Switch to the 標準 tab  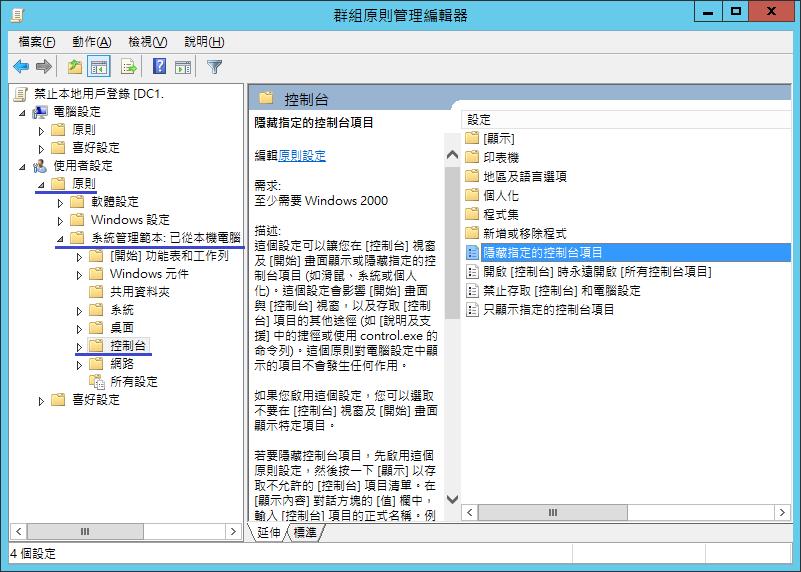pos(305,532)
